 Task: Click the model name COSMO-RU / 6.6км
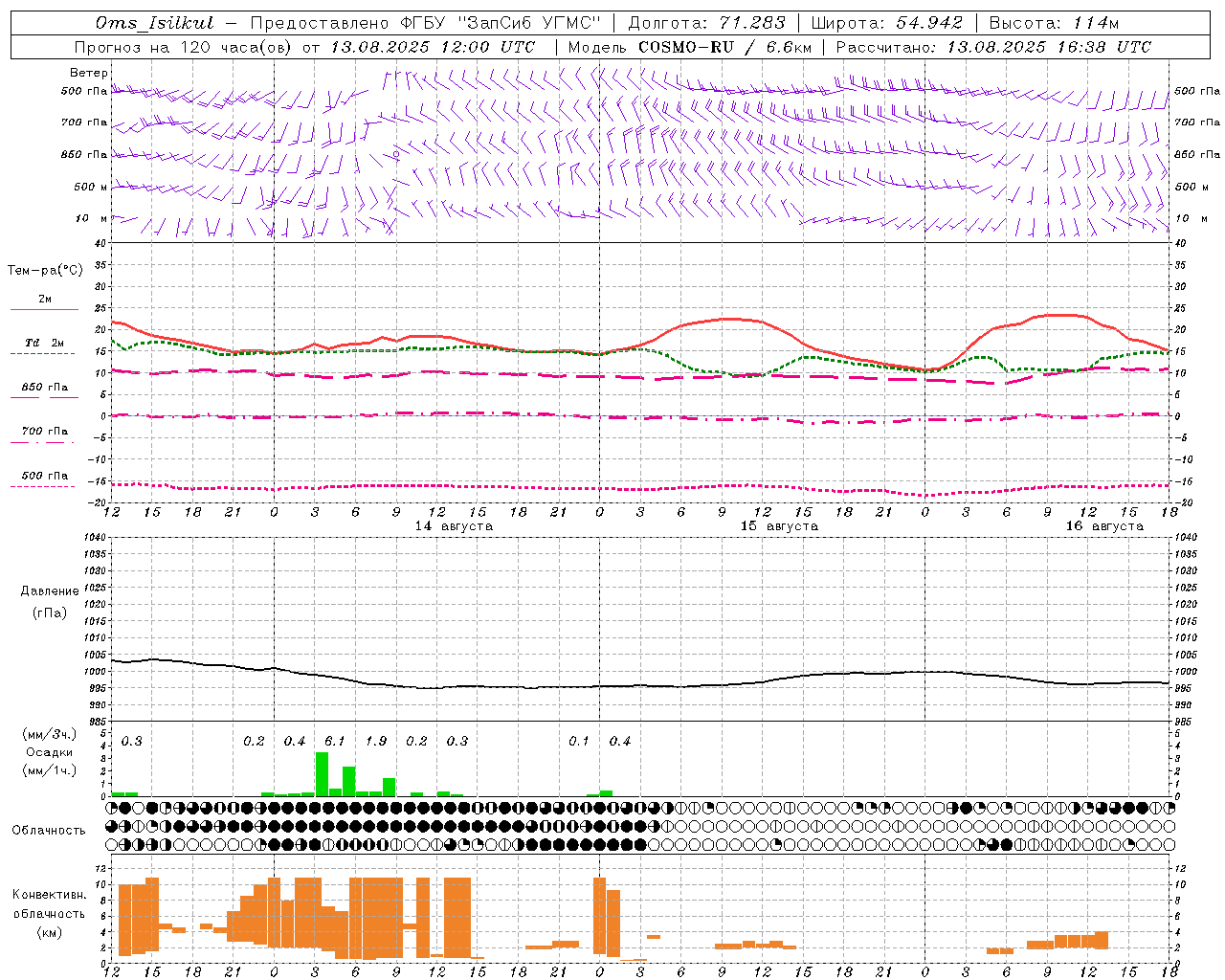[724, 47]
